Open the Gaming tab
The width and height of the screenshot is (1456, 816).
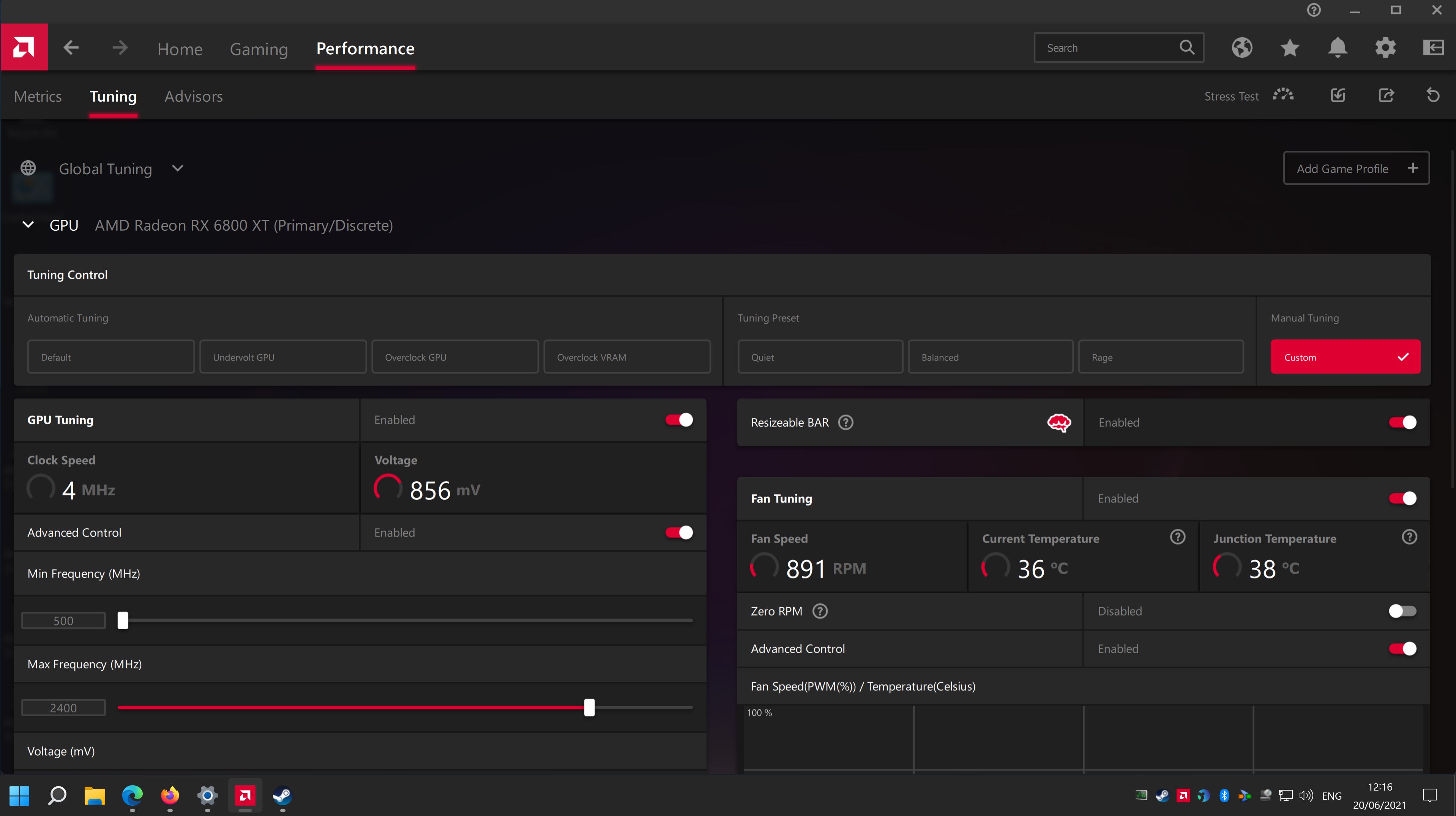[x=259, y=49]
